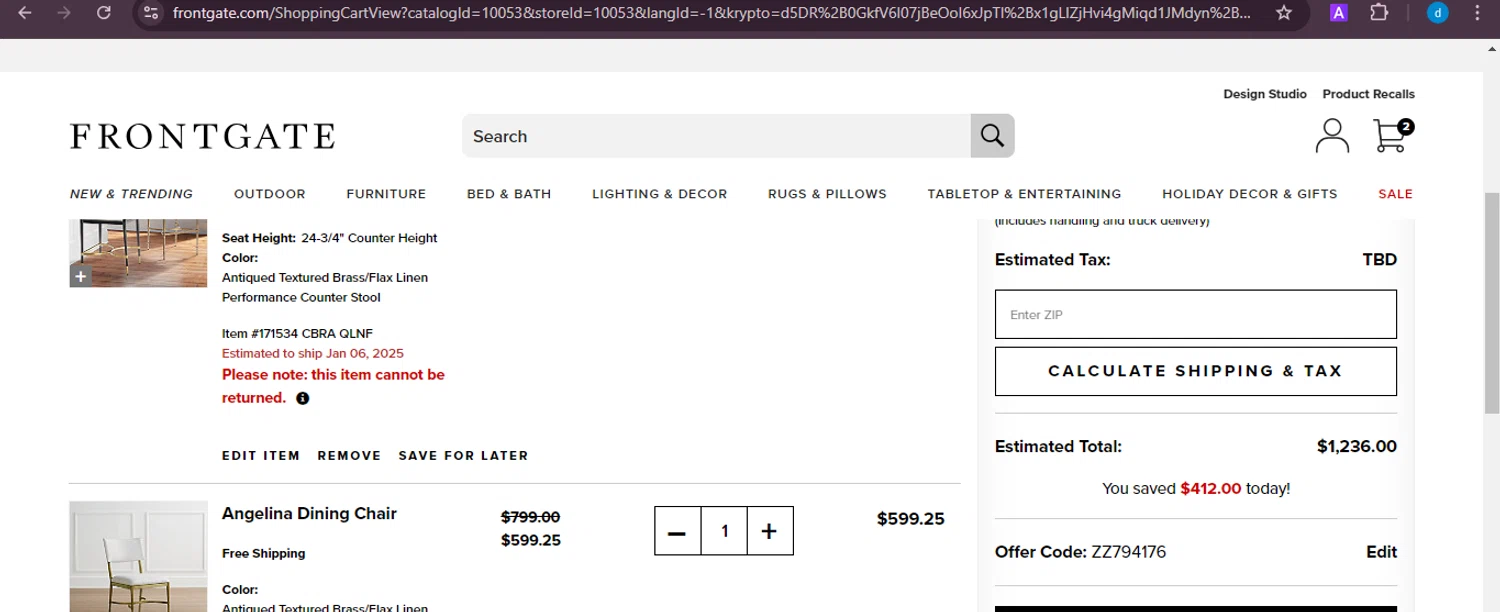Click the Design Studio link
The width and height of the screenshot is (1500, 612).
pyautogui.click(x=1265, y=94)
